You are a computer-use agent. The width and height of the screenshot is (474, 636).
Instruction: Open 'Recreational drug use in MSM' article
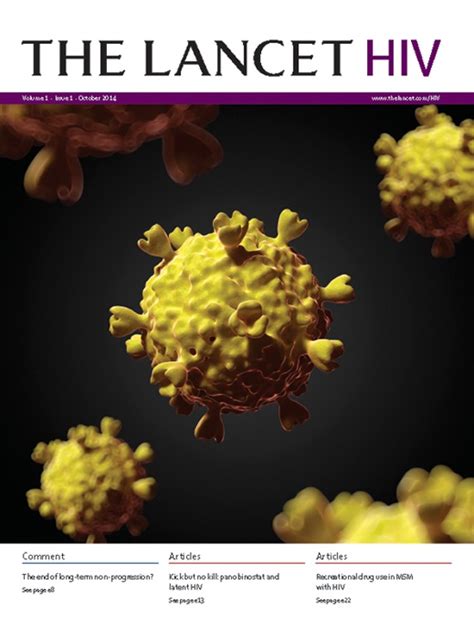pos(365,581)
